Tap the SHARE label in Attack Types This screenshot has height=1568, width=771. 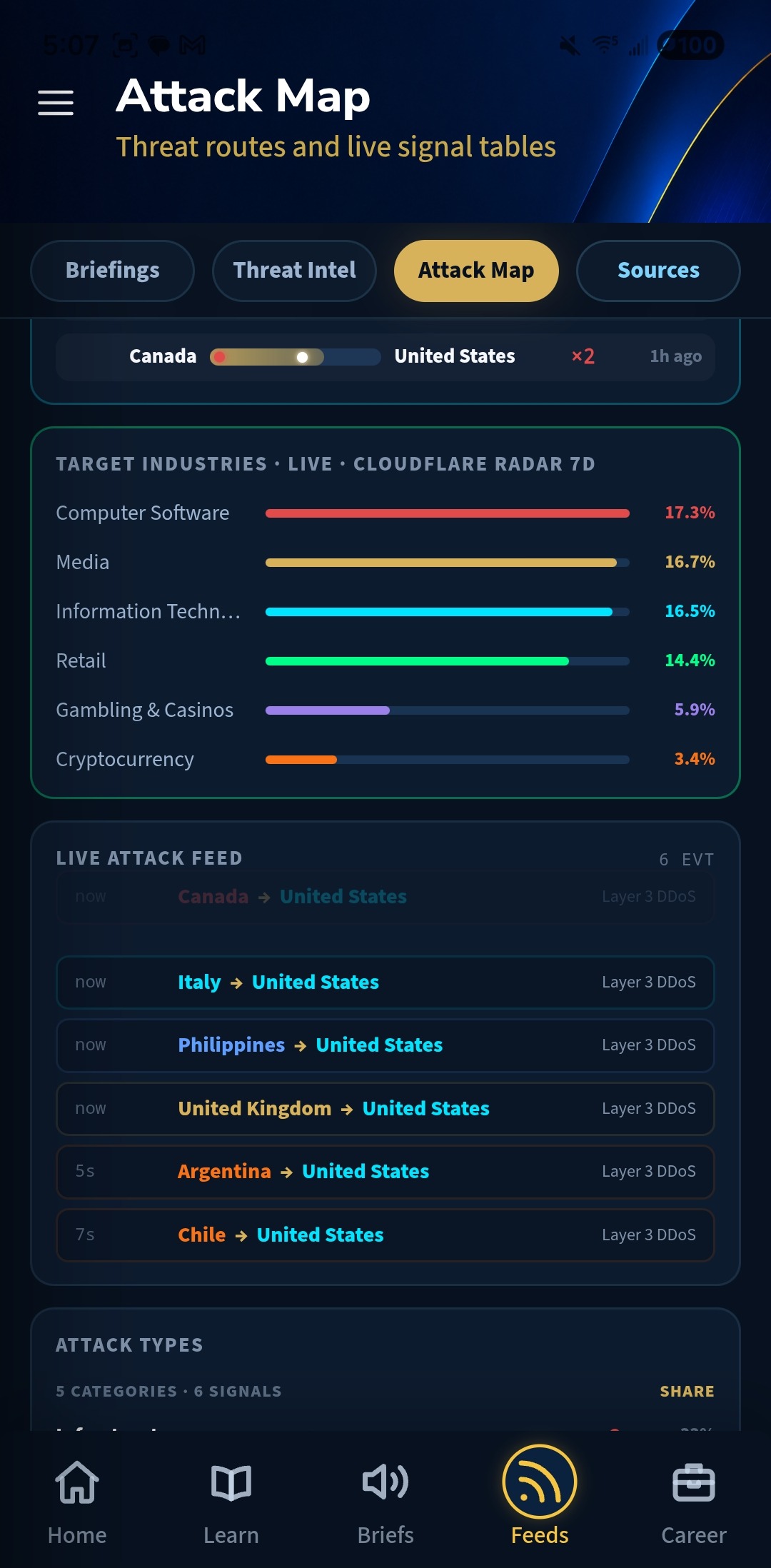[x=687, y=1391]
